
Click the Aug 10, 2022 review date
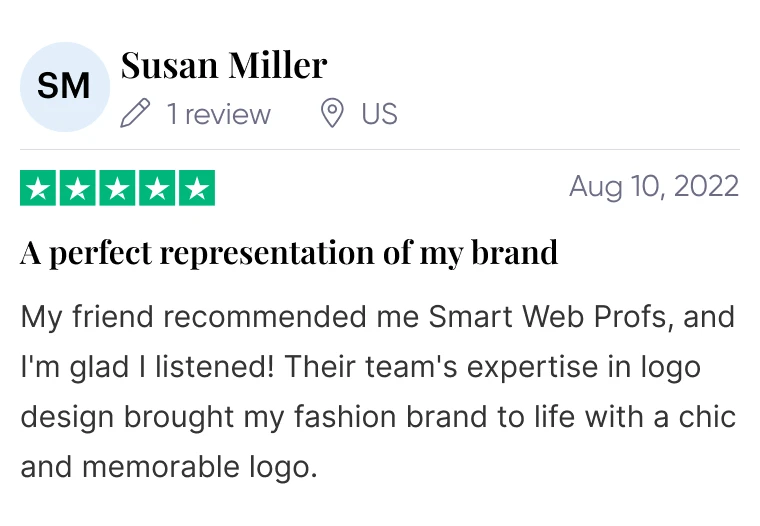654,187
